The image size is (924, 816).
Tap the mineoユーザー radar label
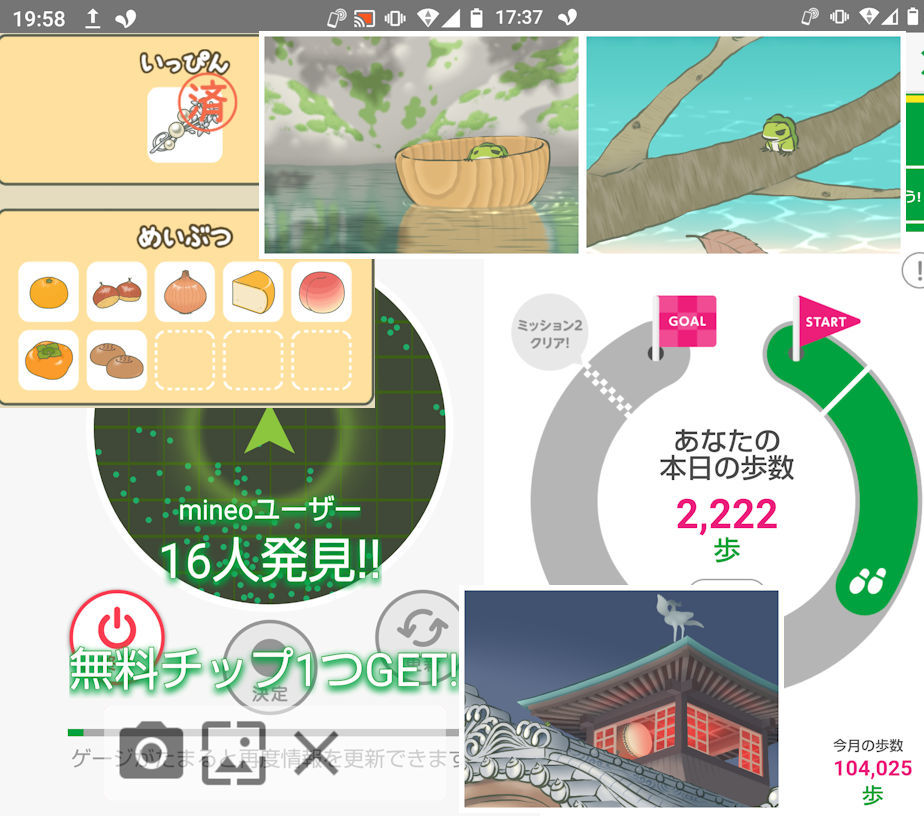(270, 511)
